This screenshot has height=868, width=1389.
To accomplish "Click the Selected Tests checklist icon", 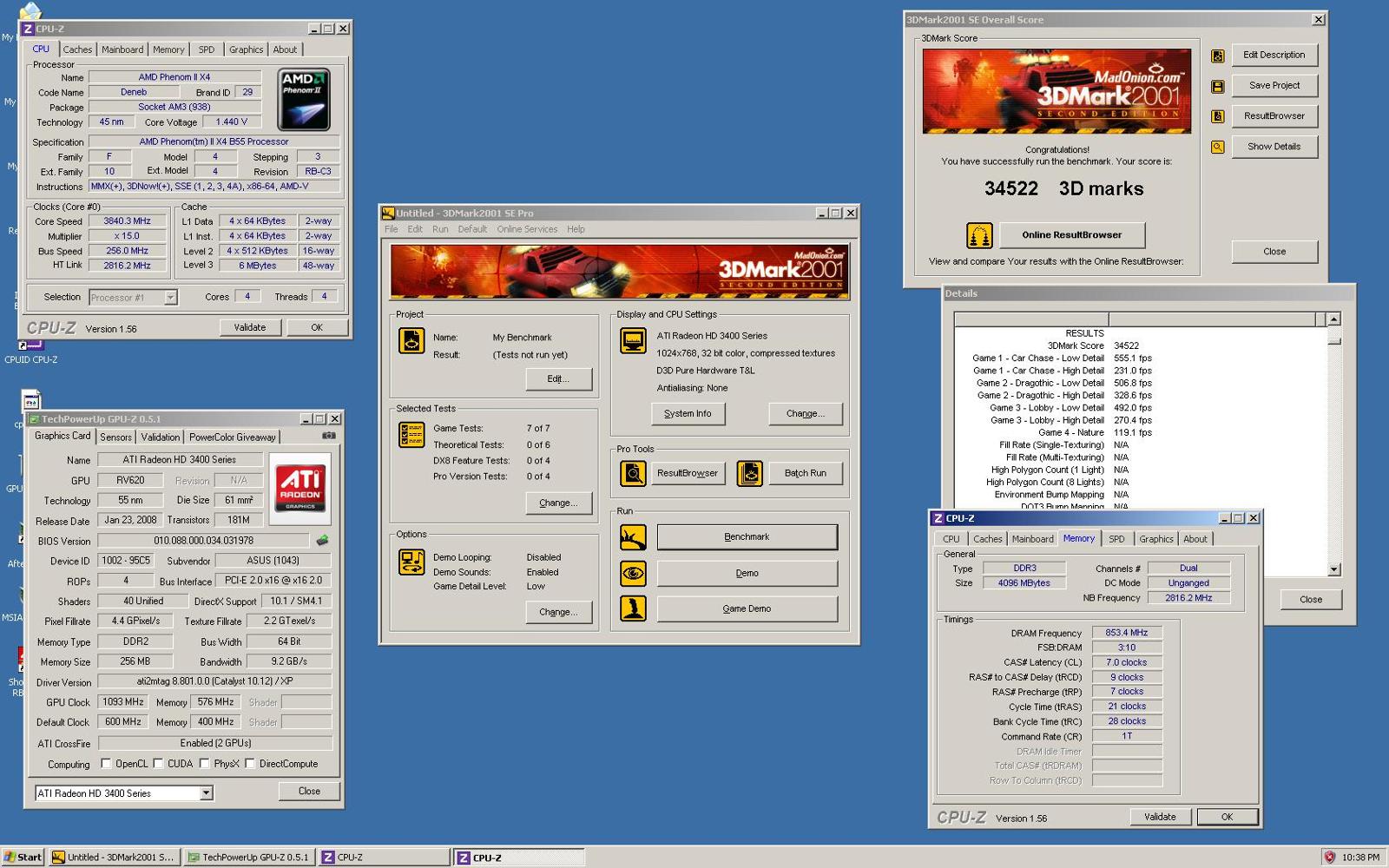I will pos(411,435).
